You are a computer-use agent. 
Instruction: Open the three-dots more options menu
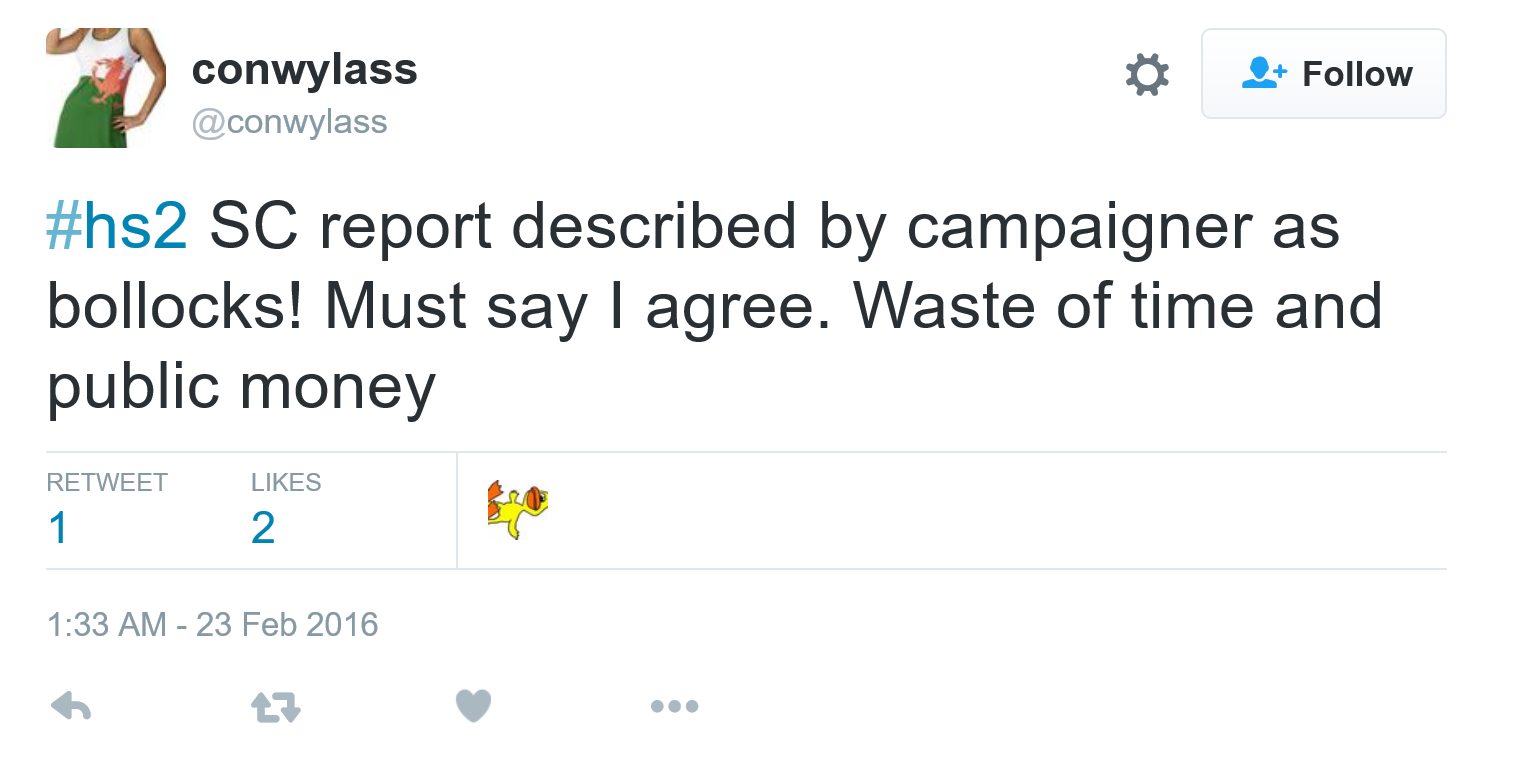click(674, 707)
